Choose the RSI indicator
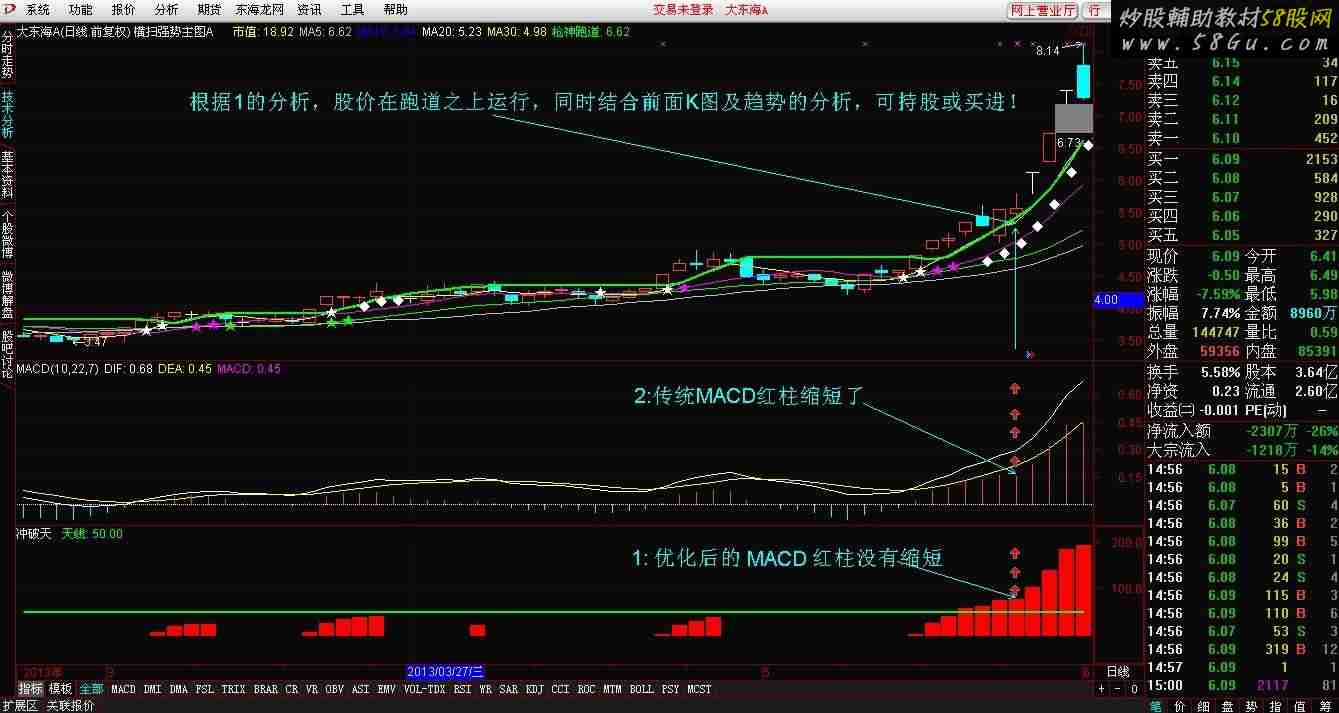Viewport: 1339px width, 713px height. coord(462,689)
